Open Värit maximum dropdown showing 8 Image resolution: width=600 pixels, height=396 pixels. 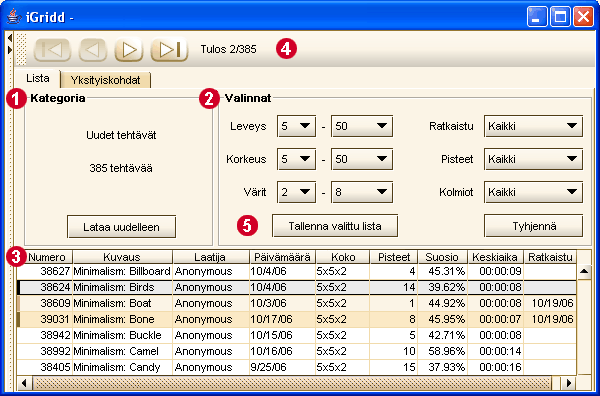pos(362,192)
